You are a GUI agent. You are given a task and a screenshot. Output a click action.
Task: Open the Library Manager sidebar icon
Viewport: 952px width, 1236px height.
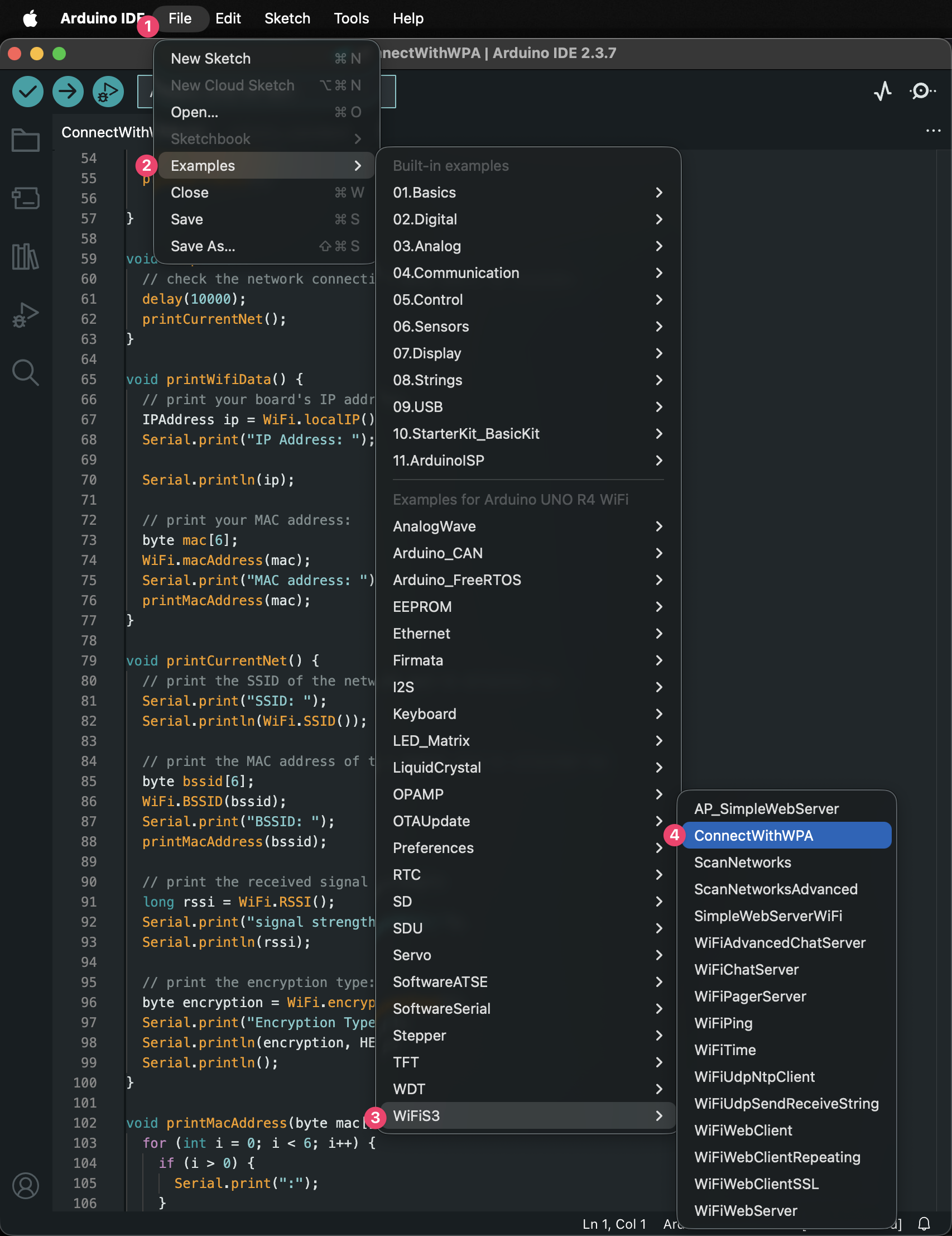(26, 256)
